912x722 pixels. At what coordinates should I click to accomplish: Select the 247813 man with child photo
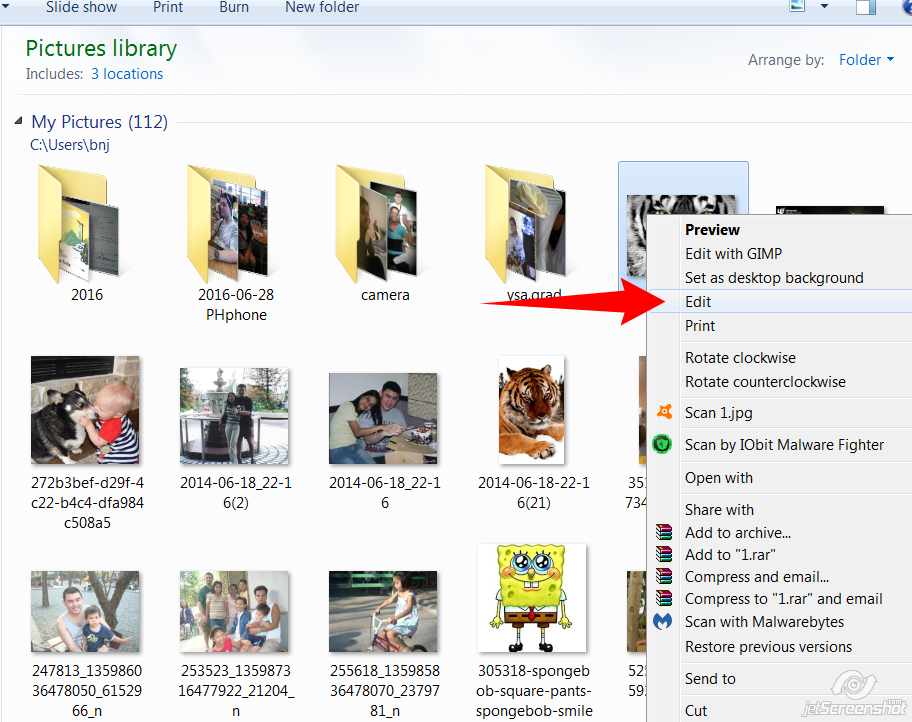(85, 611)
